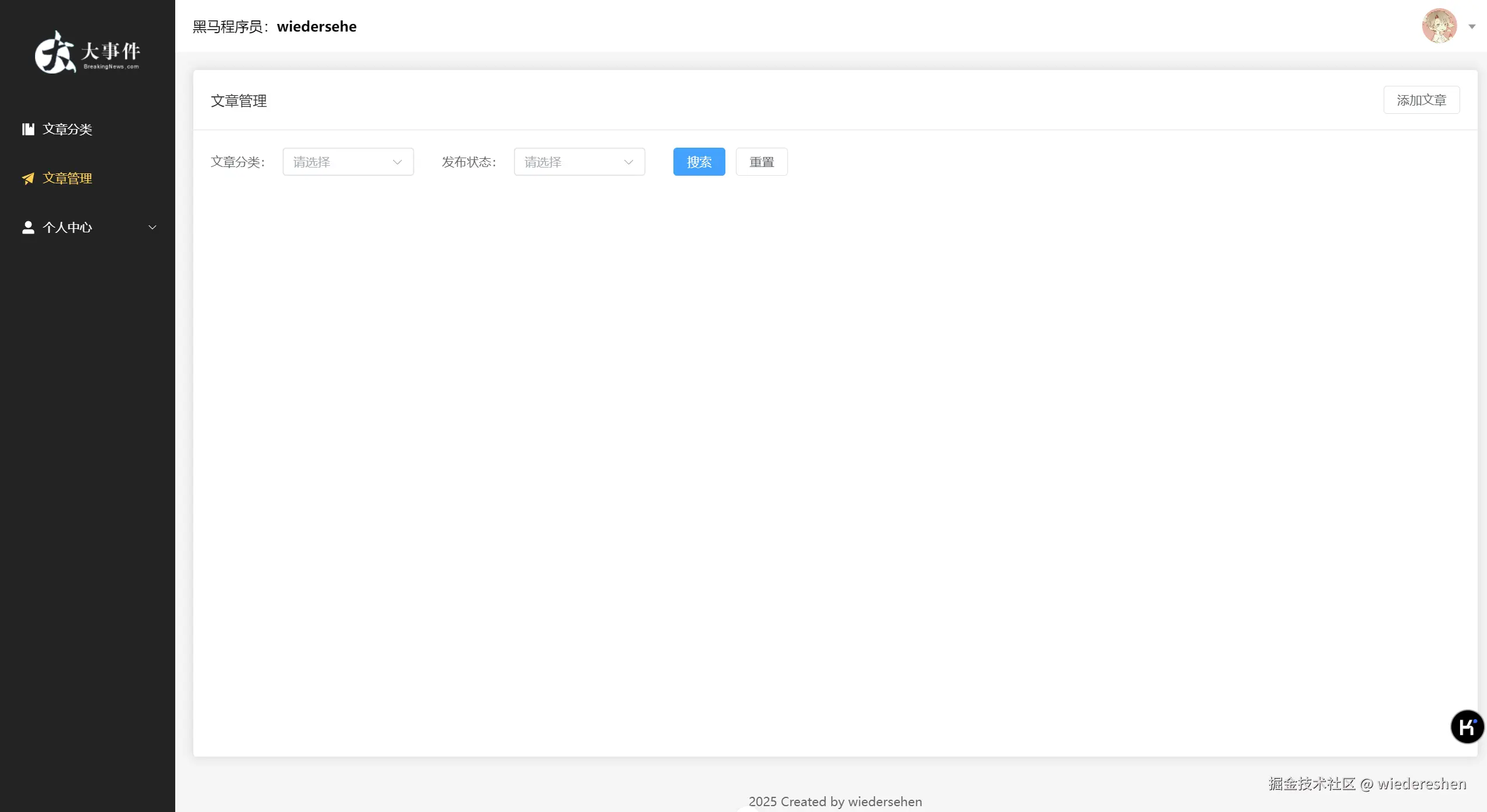Click the arrow inside 发布状态 dropdown
Screen dimensions: 1487x812
click(628, 162)
